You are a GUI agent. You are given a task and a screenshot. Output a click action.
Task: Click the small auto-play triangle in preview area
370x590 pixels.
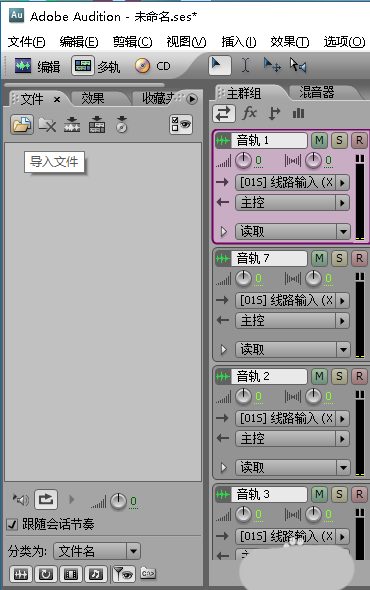(71, 500)
